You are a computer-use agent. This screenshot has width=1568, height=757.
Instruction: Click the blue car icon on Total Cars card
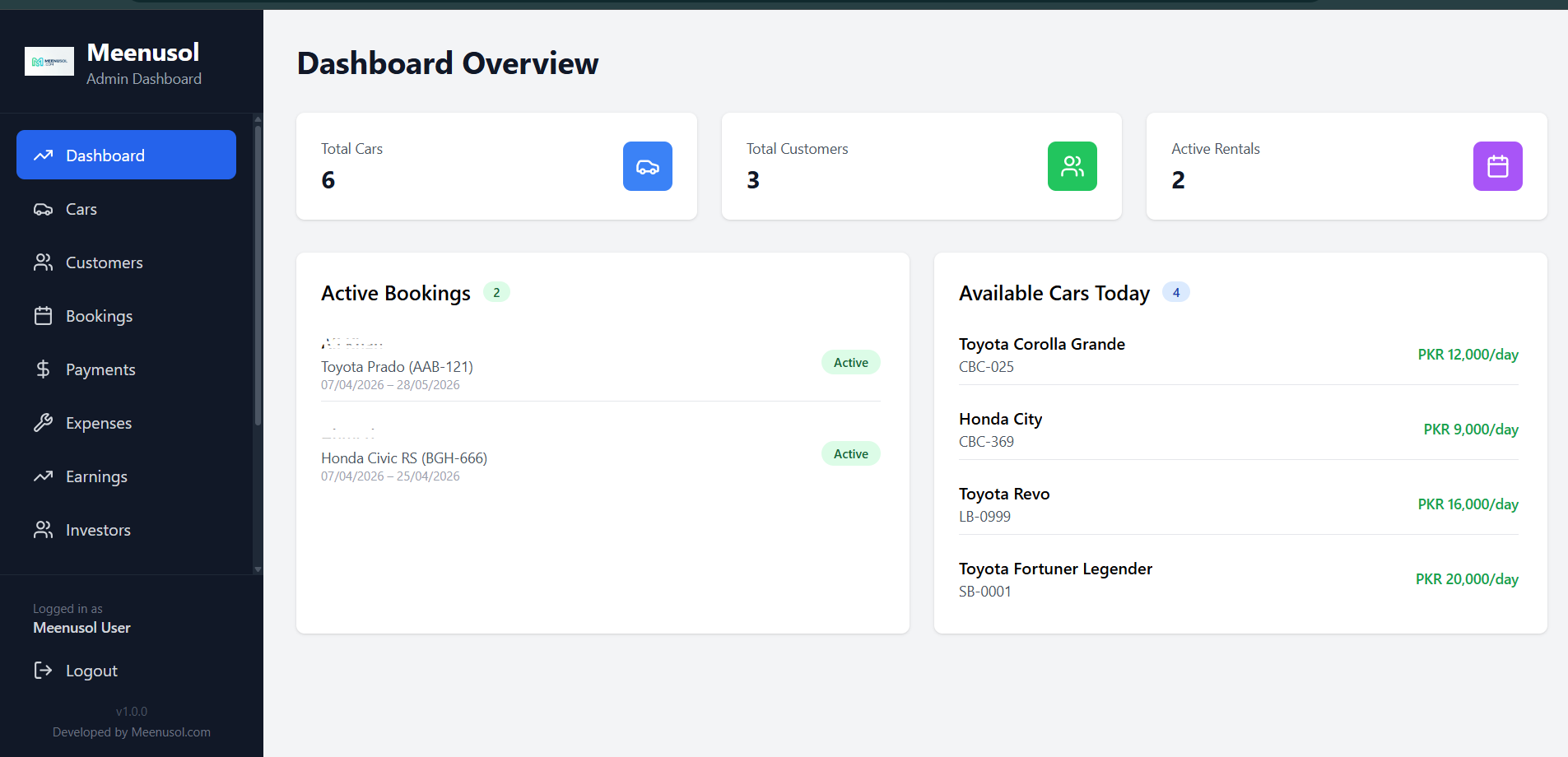[648, 165]
